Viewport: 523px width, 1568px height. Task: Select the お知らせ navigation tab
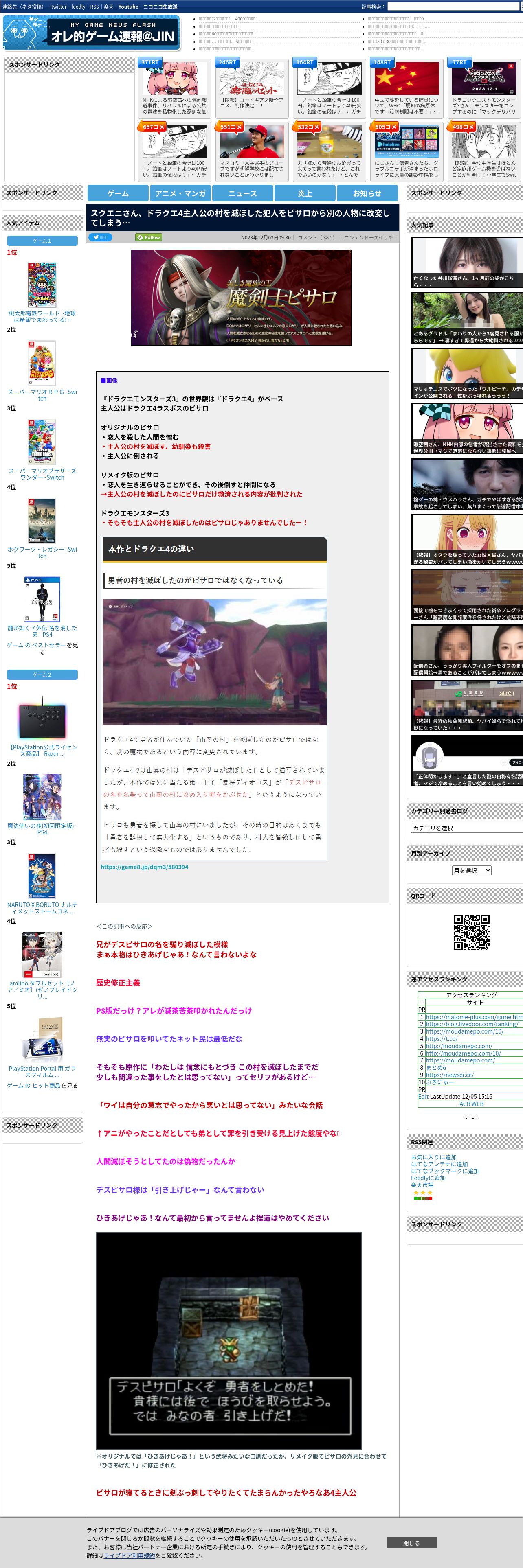pos(367,193)
